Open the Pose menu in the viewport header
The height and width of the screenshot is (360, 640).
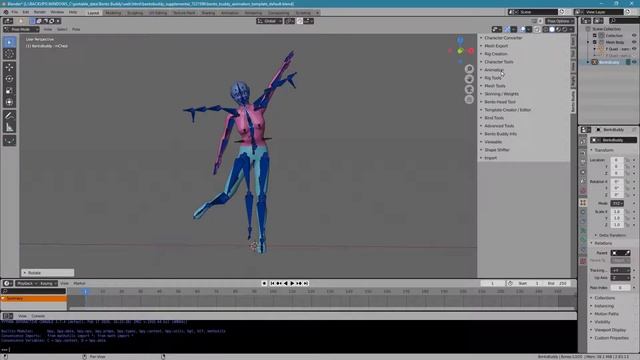pos(76,29)
